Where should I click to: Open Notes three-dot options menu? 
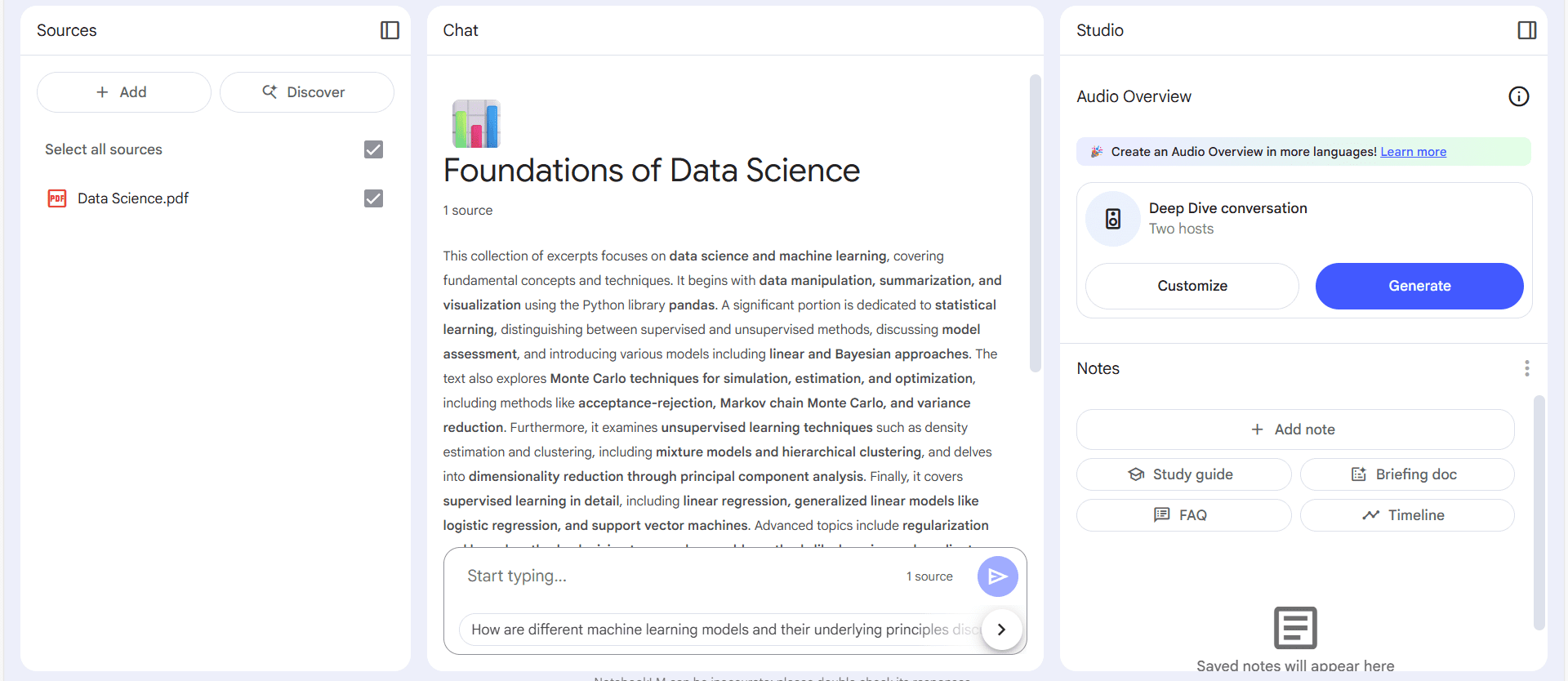click(1526, 368)
